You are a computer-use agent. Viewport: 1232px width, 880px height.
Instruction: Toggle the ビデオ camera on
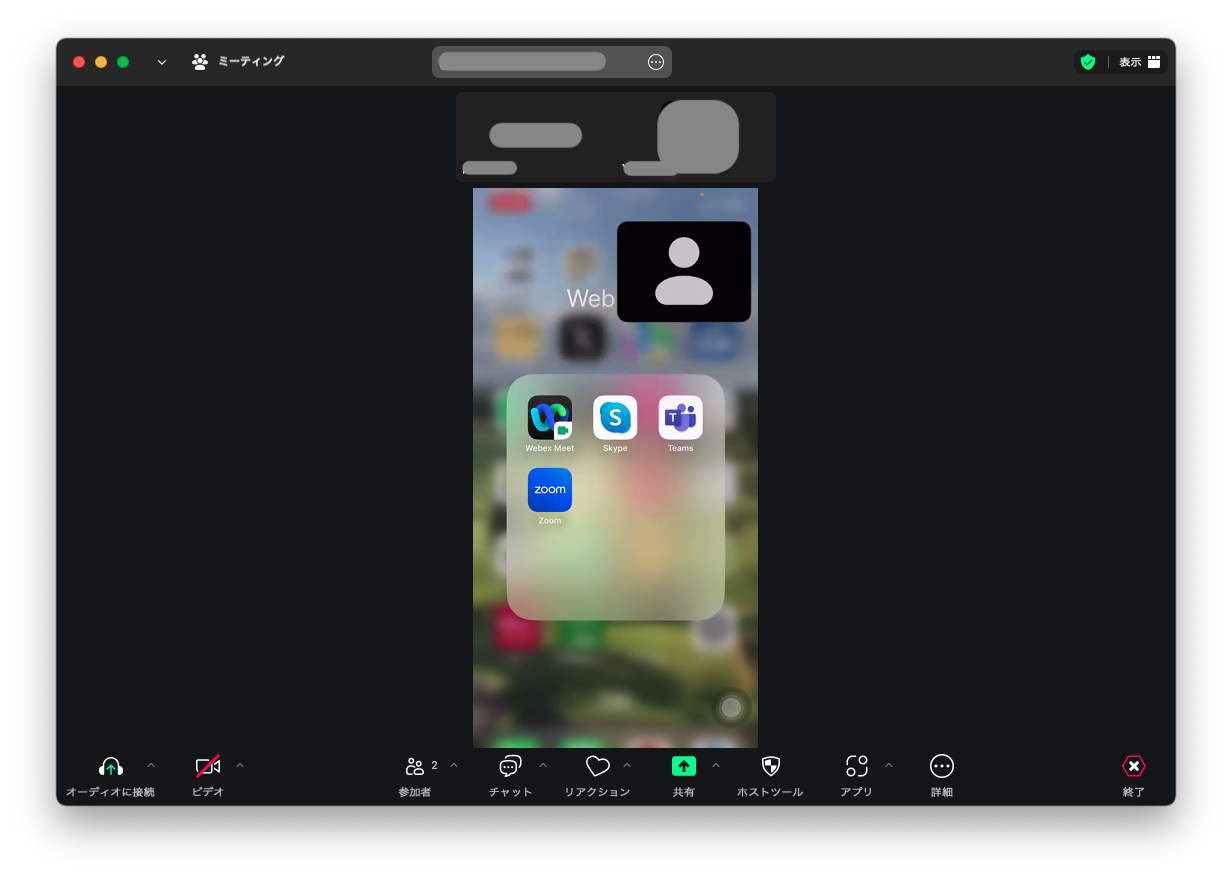point(208,767)
